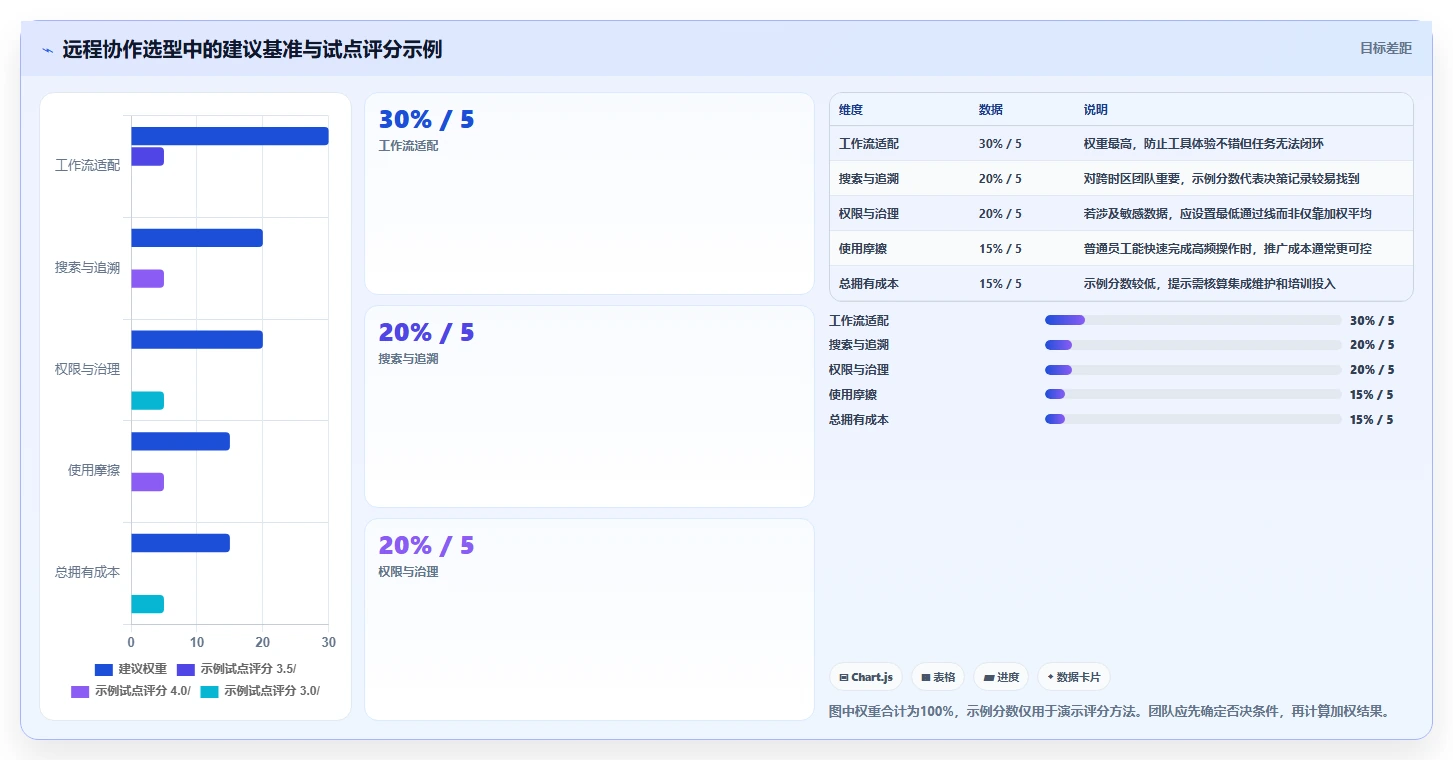Click the 工作流适配 y-axis label in chart
Screen dimensions: 1453x760
(88, 166)
